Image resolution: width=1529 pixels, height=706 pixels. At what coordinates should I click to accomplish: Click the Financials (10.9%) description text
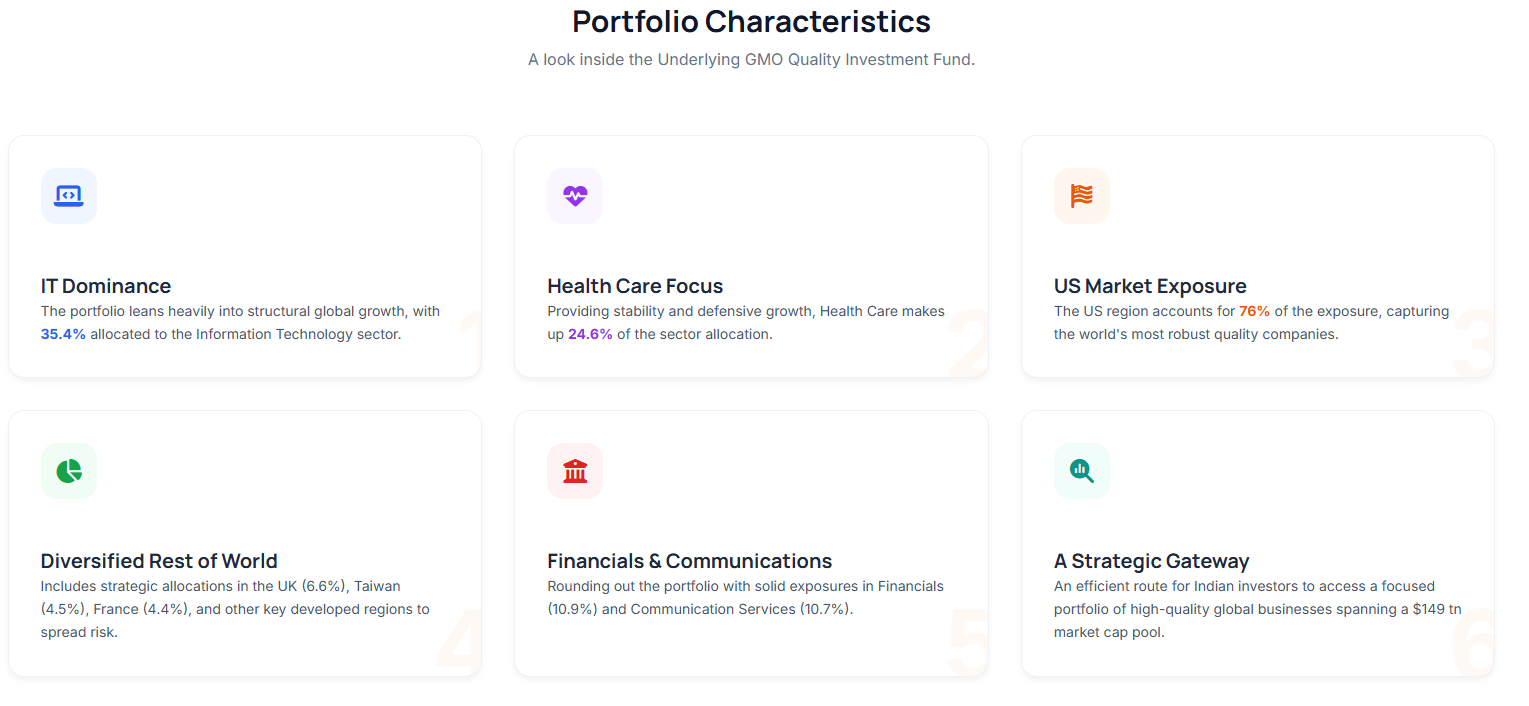point(745,597)
